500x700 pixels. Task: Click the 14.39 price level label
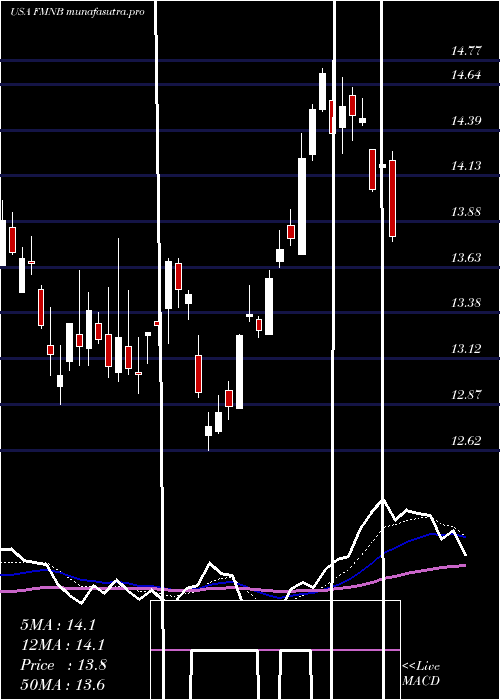pos(466,121)
